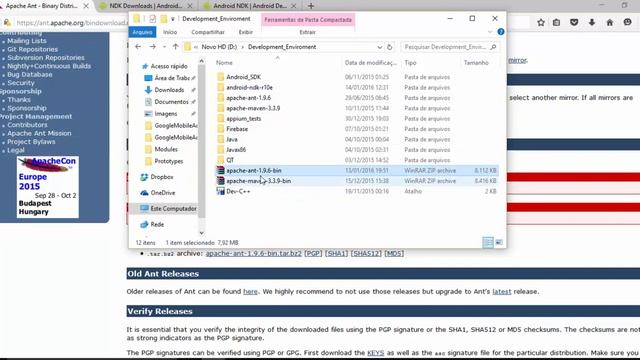Refresh the Development_Enviroment folder
Screen dimensions: 640x360
[x=389, y=47]
